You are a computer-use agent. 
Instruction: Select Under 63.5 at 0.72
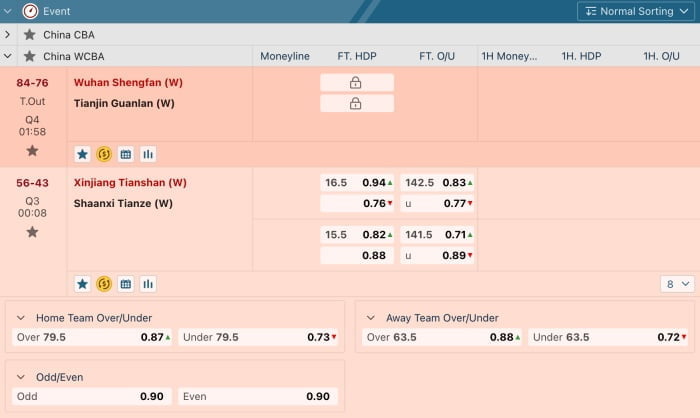(x=608, y=337)
